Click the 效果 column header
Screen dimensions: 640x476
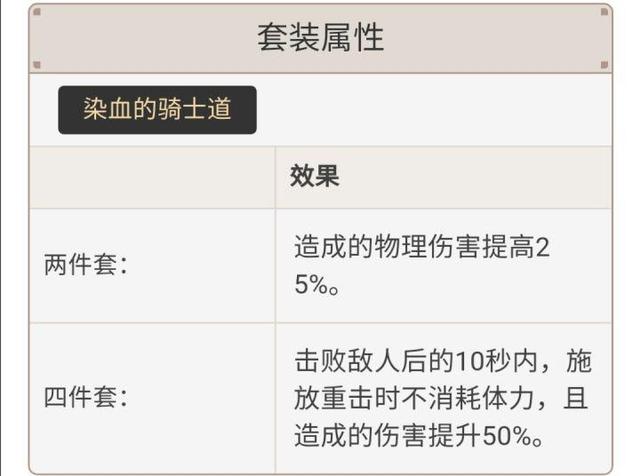click(315, 177)
